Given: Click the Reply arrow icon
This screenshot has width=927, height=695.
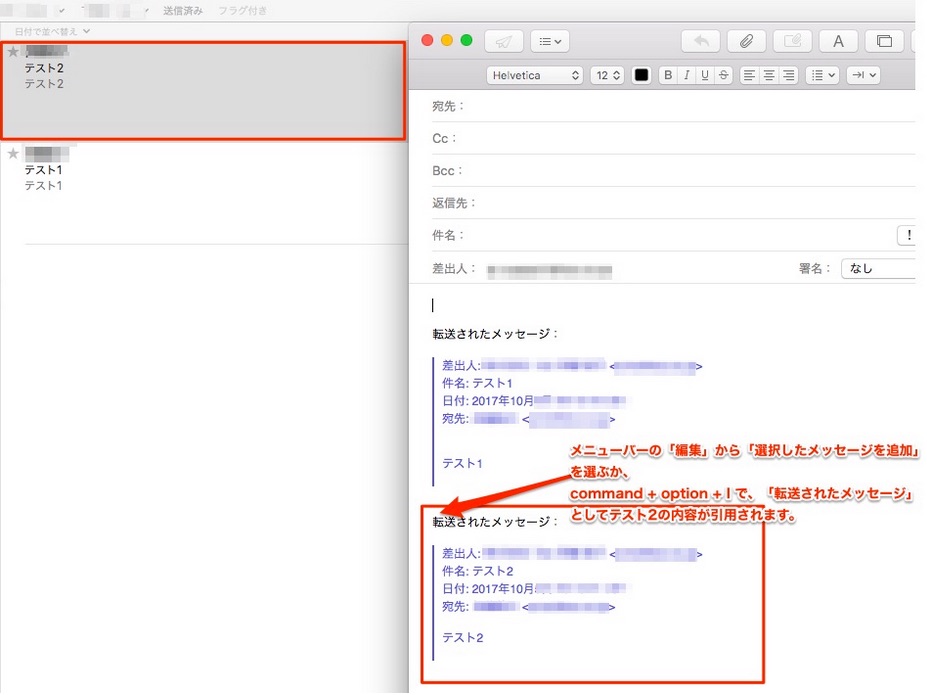Looking at the screenshot, I should point(700,41).
